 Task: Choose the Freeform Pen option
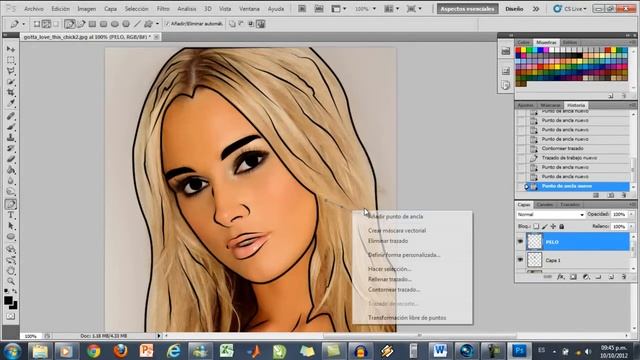coord(81,24)
